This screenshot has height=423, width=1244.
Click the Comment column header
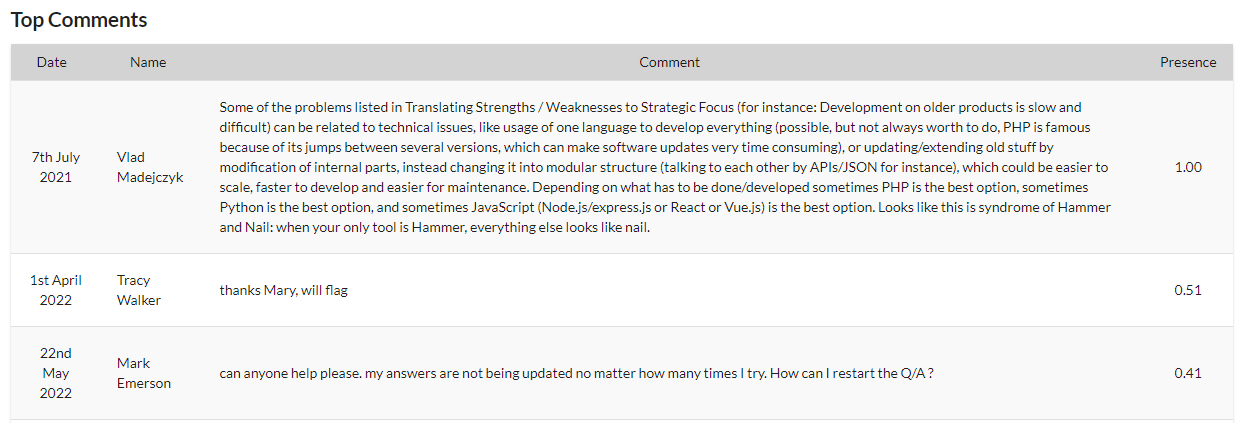point(669,62)
